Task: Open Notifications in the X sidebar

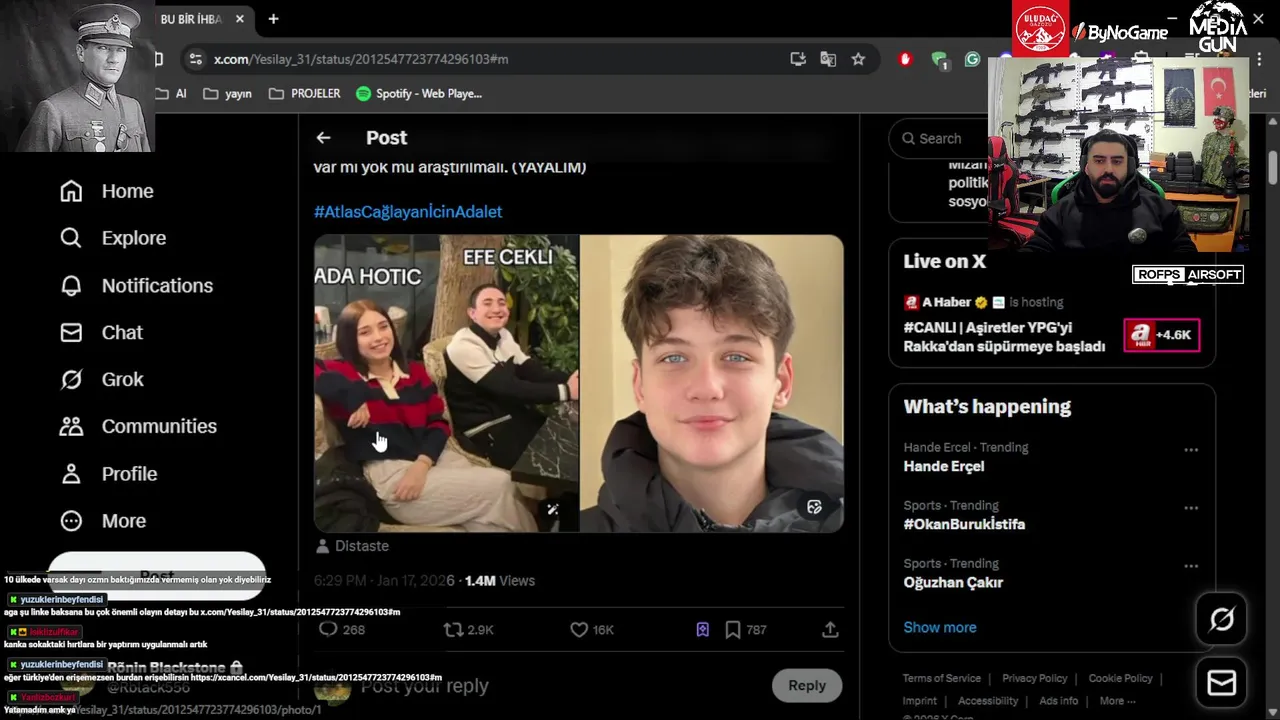Action: pyautogui.click(x=136, y=285)
